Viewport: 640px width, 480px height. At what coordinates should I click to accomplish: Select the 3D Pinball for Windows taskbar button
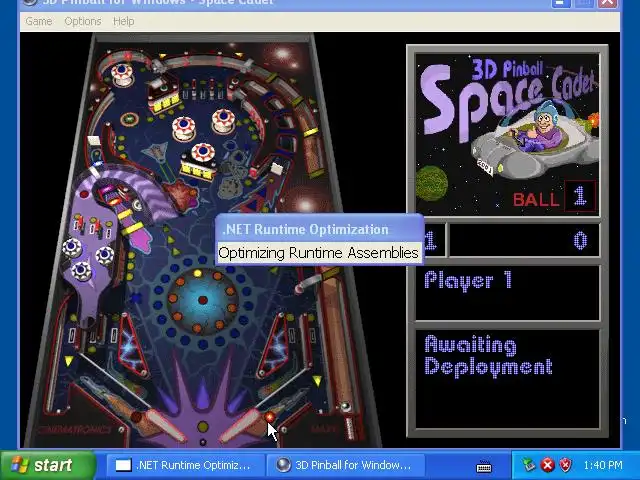346,465
